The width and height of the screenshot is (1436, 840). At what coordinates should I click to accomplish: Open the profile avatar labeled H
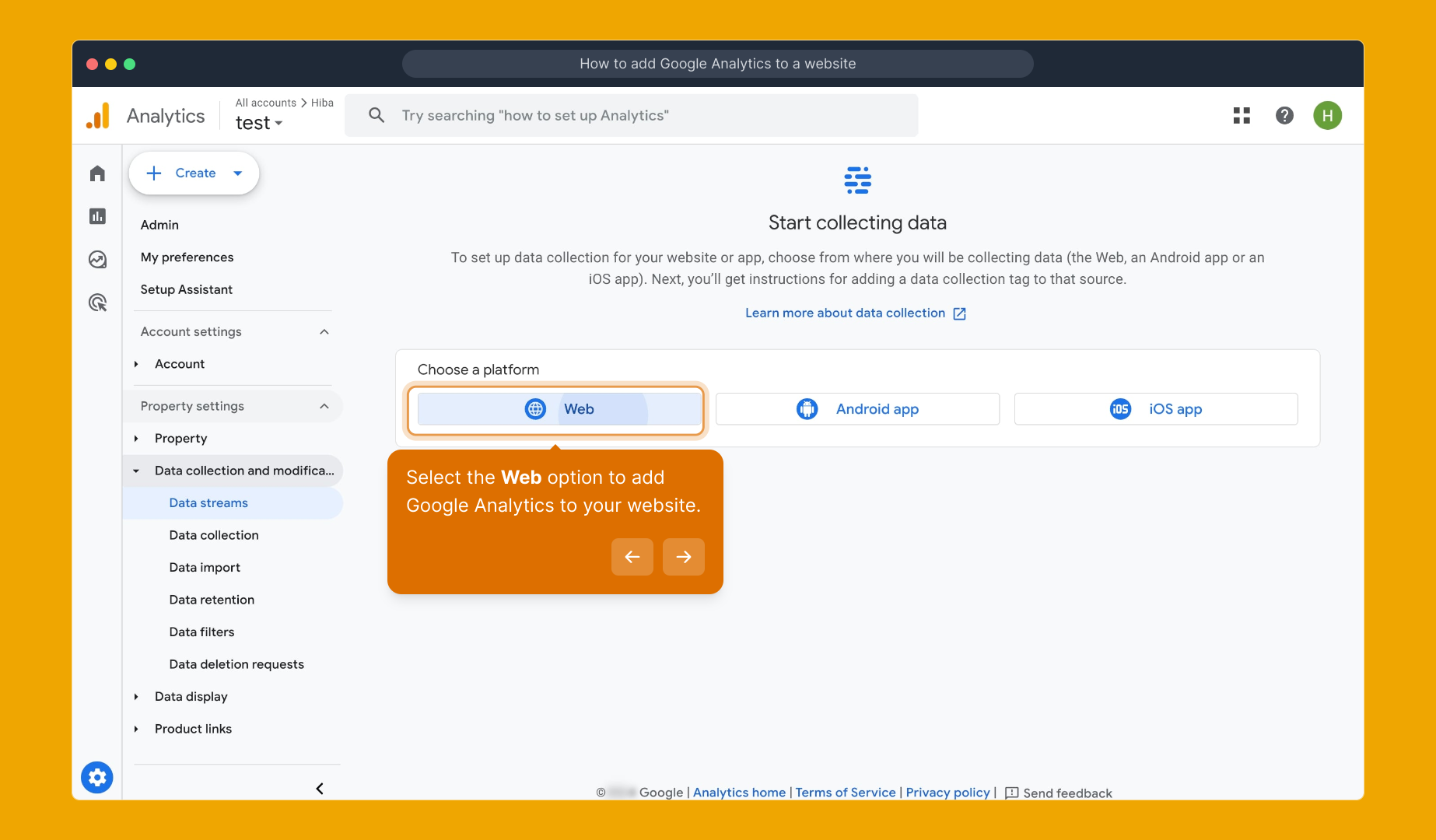(x=1328, y=115)
